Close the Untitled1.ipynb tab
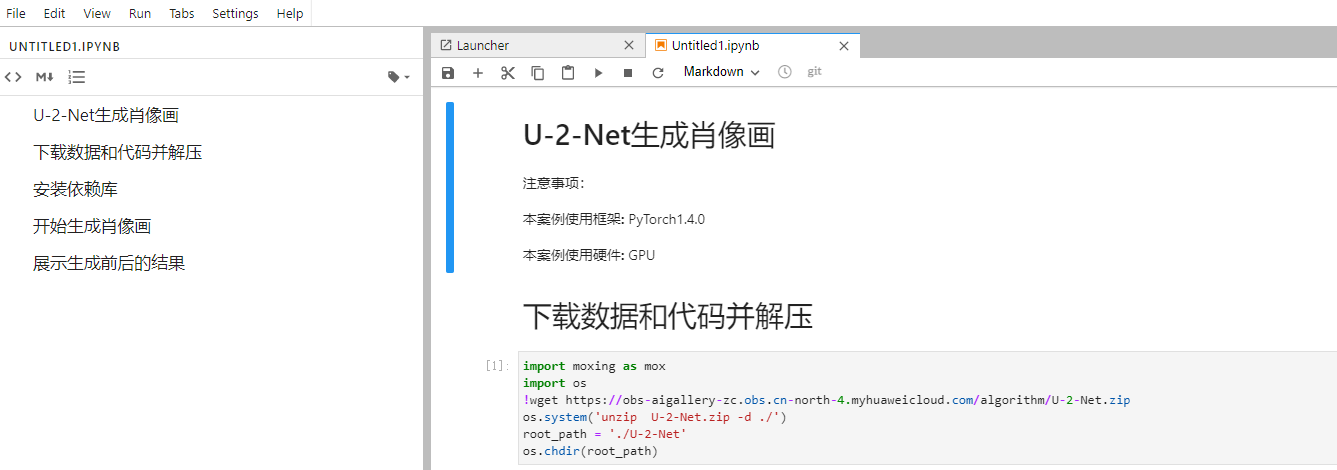Viewport: 1337px width, 470px height. (x=843, y=46)
